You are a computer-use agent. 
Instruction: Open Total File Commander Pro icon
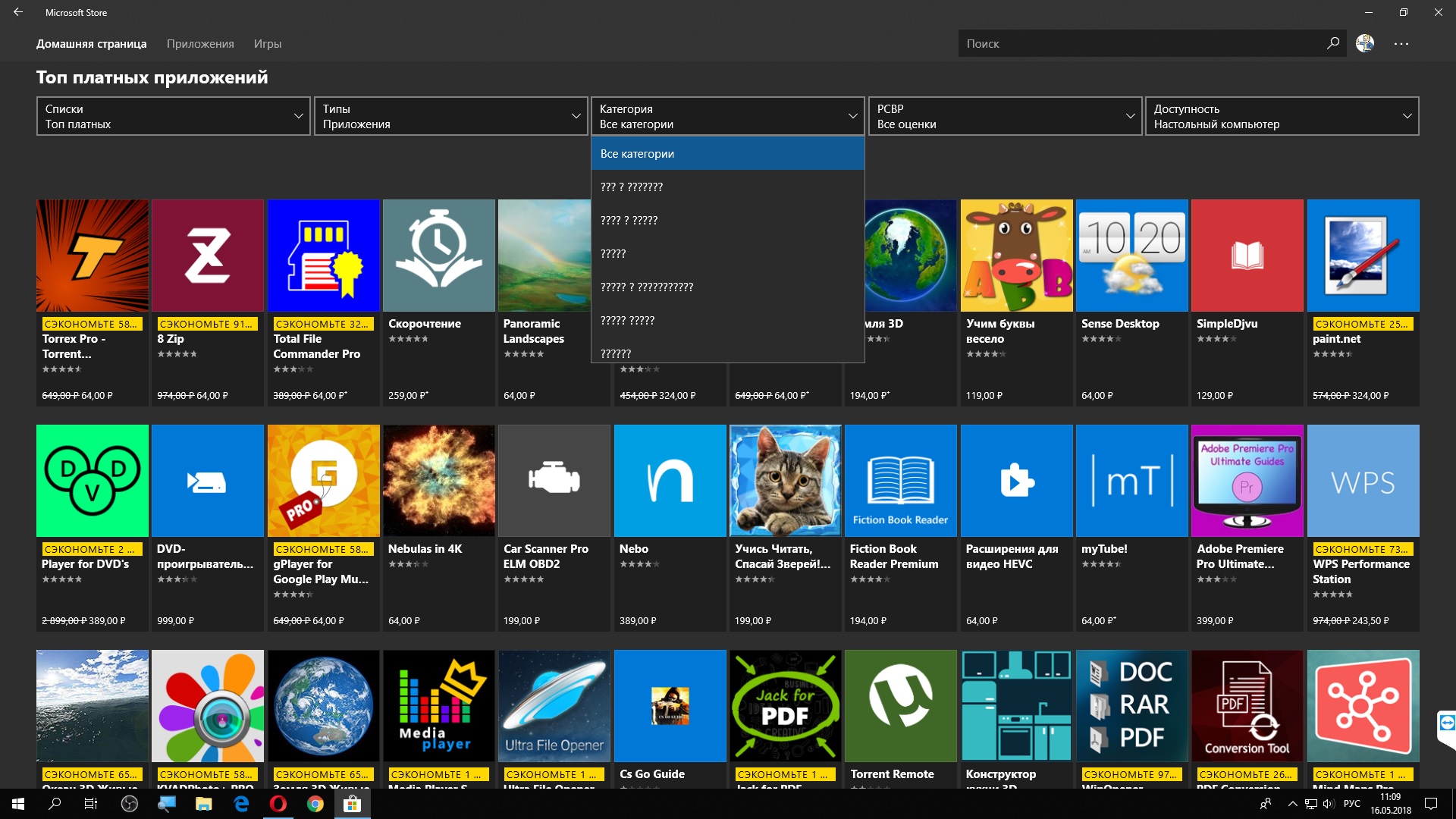click(324, 256)
